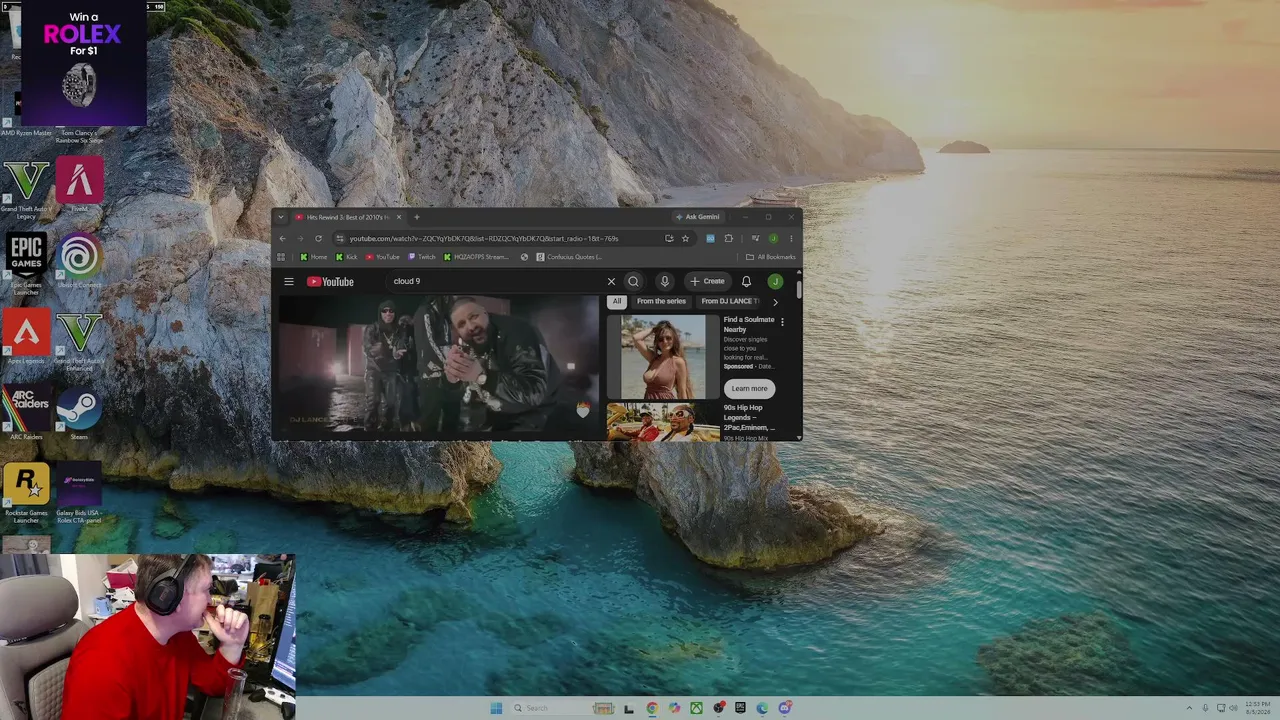Open the Steam desktop shortcut
1280x720 pixels.
point(80,414)
